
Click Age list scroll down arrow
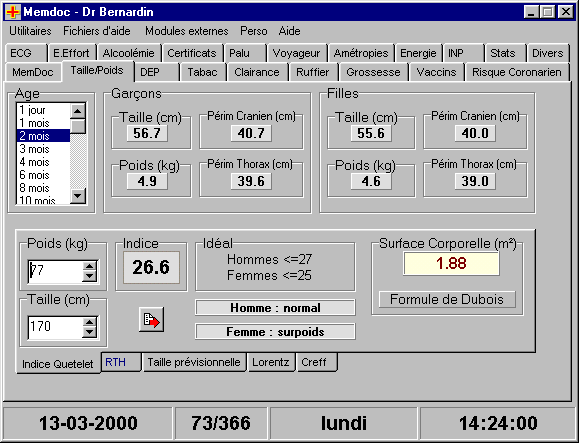click(x=78, y=196)
